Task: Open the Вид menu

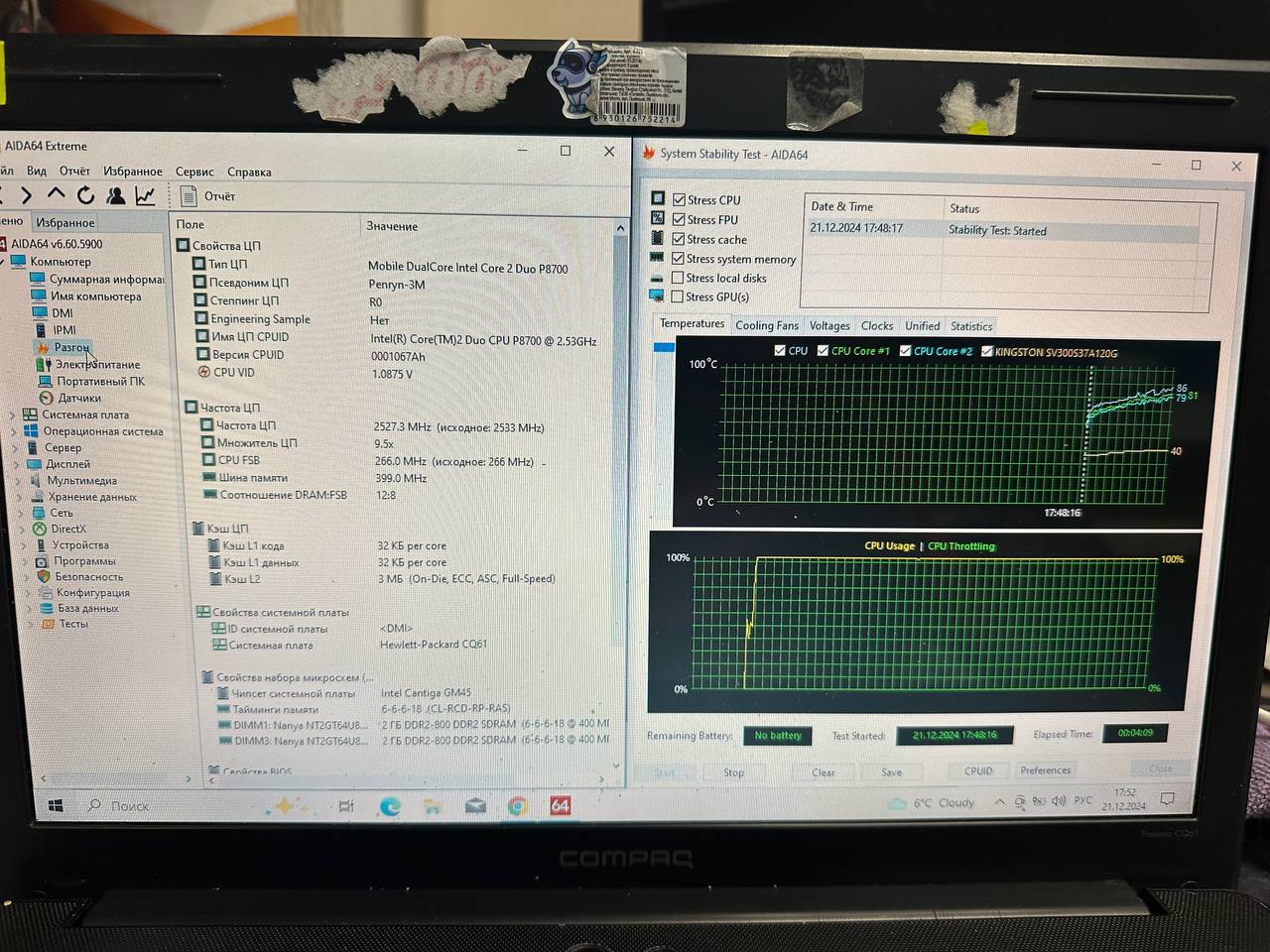Action: coord(37,171)
